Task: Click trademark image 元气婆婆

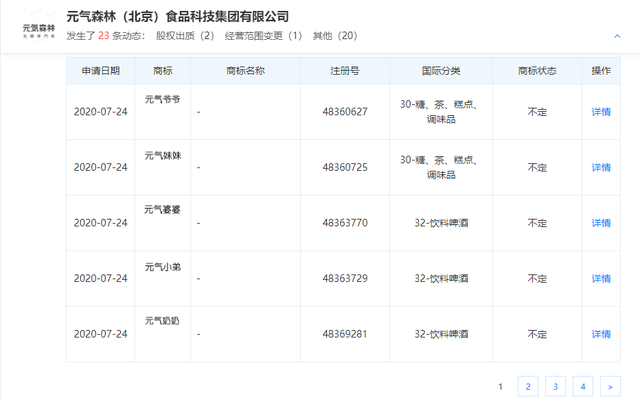Action: point(162,210)
